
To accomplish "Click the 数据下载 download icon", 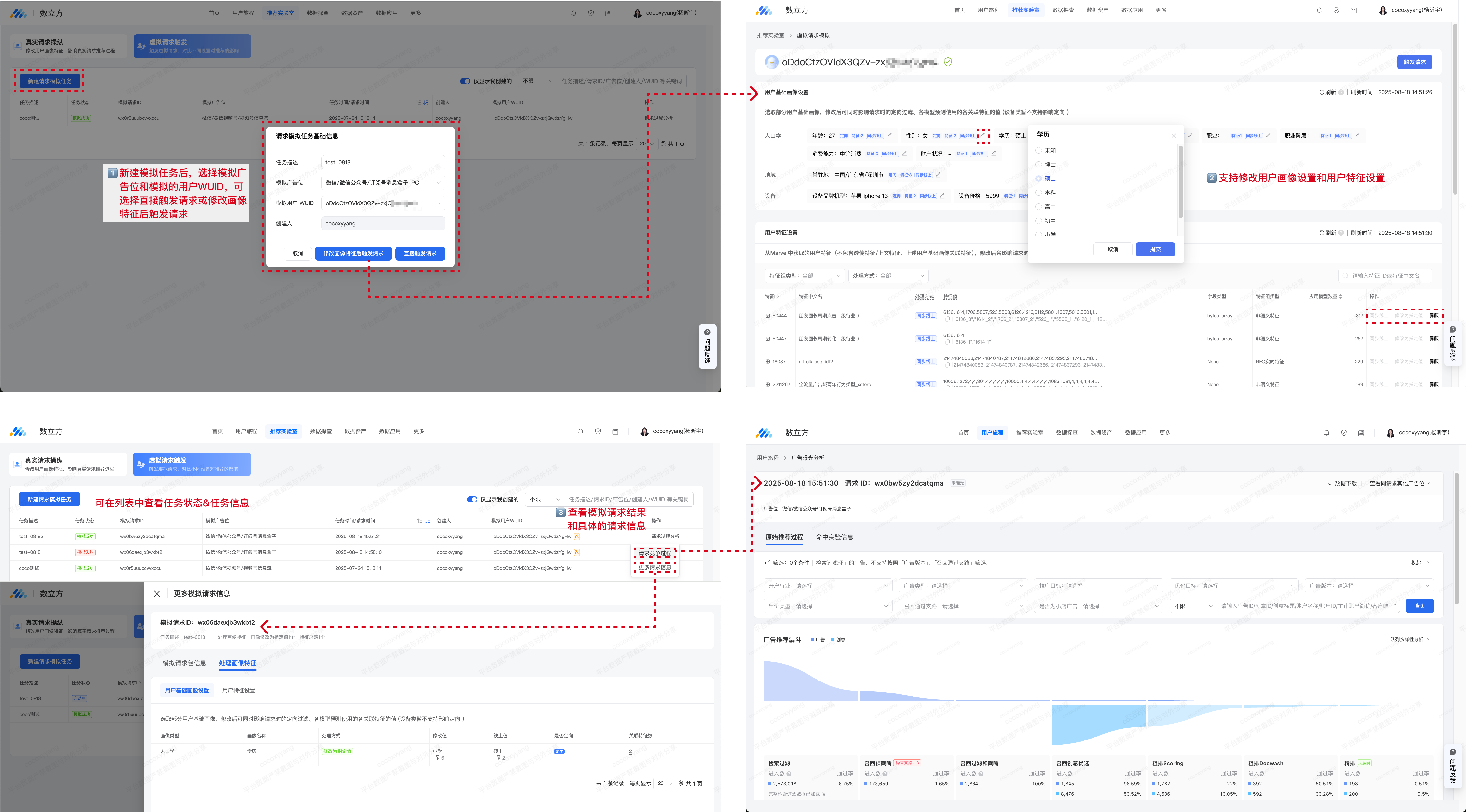I will pyautogui.click(x=1330, y=484).
